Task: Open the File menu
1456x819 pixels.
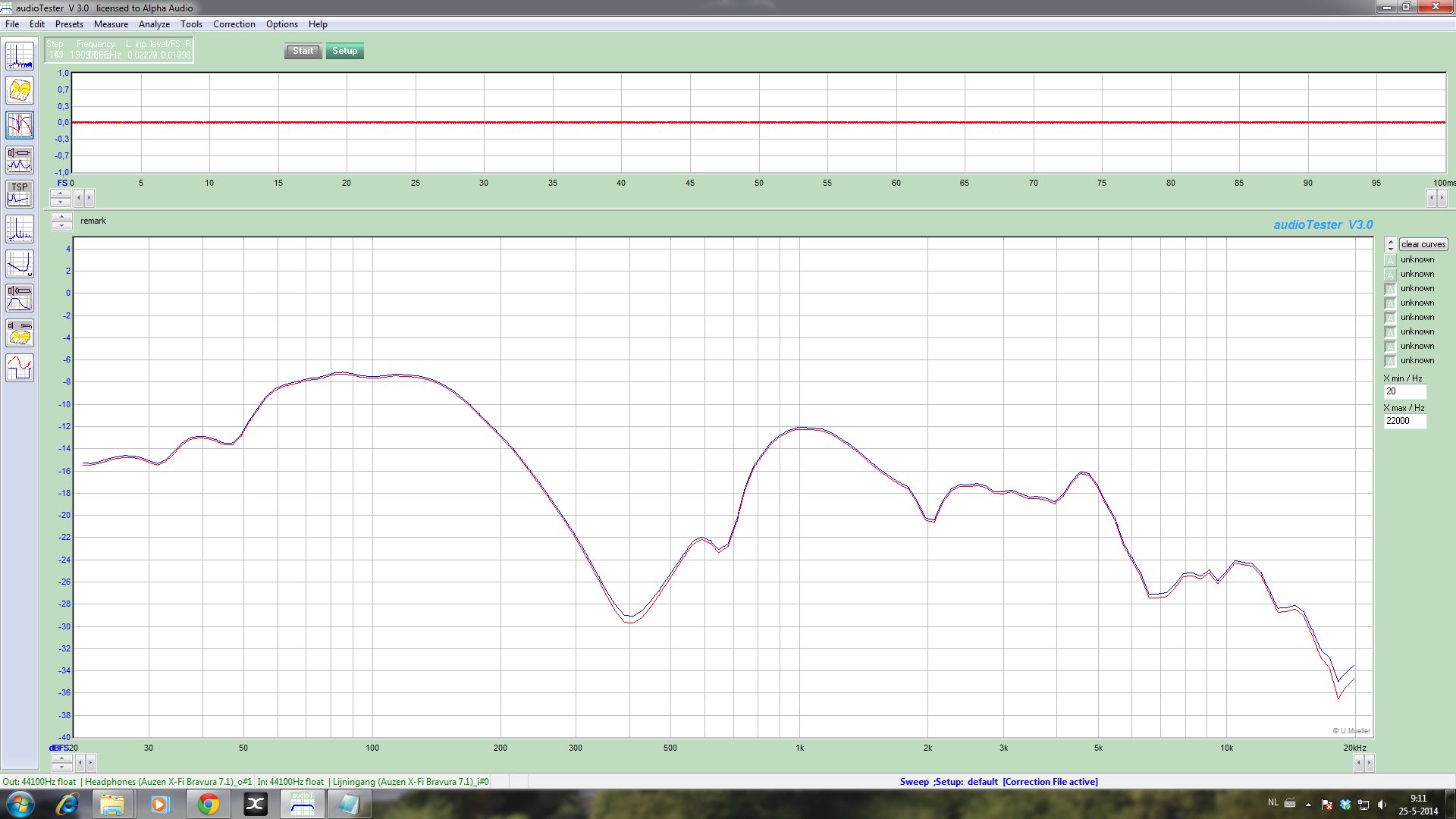Action: tap(12, 24)
